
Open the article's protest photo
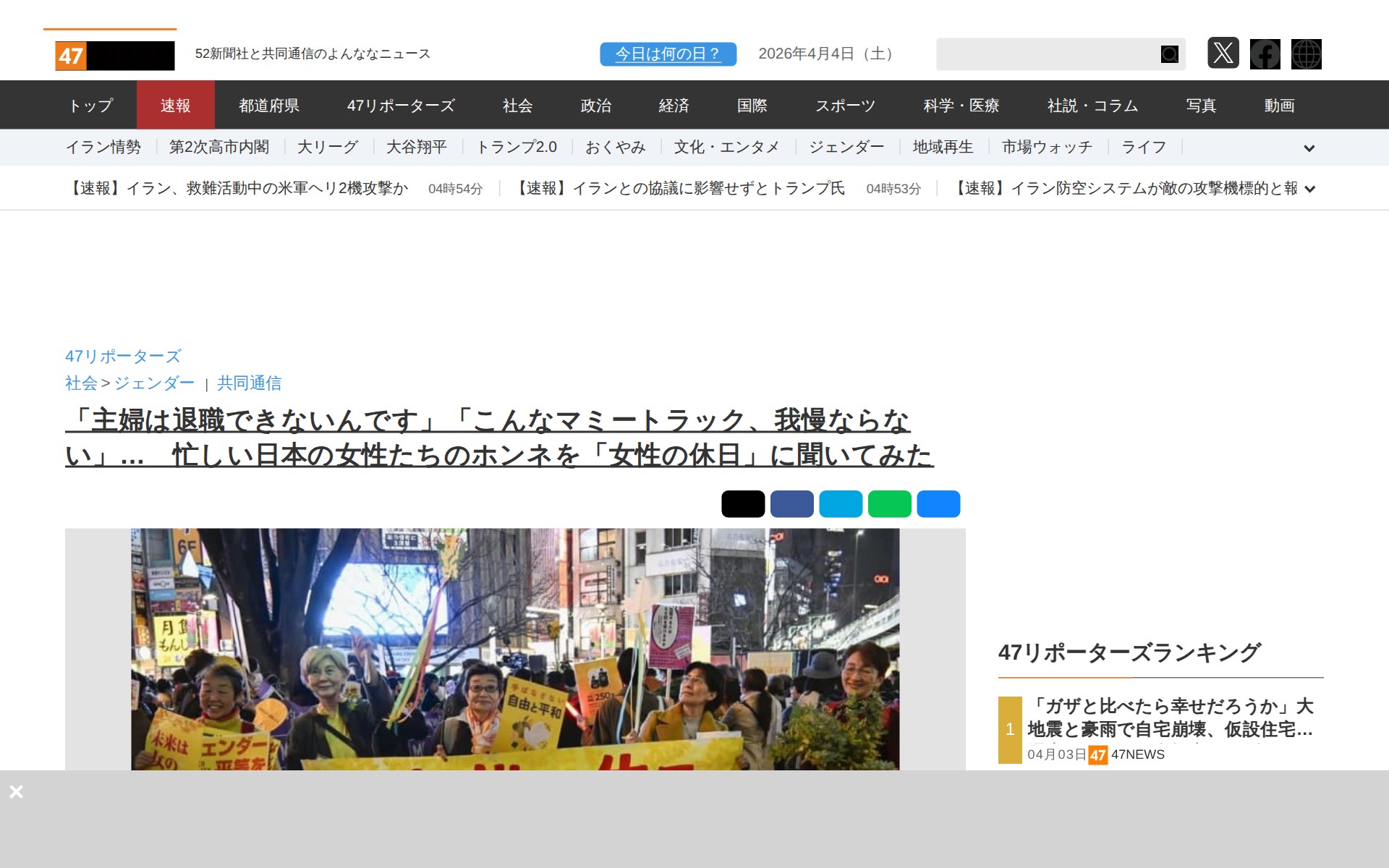514,649
